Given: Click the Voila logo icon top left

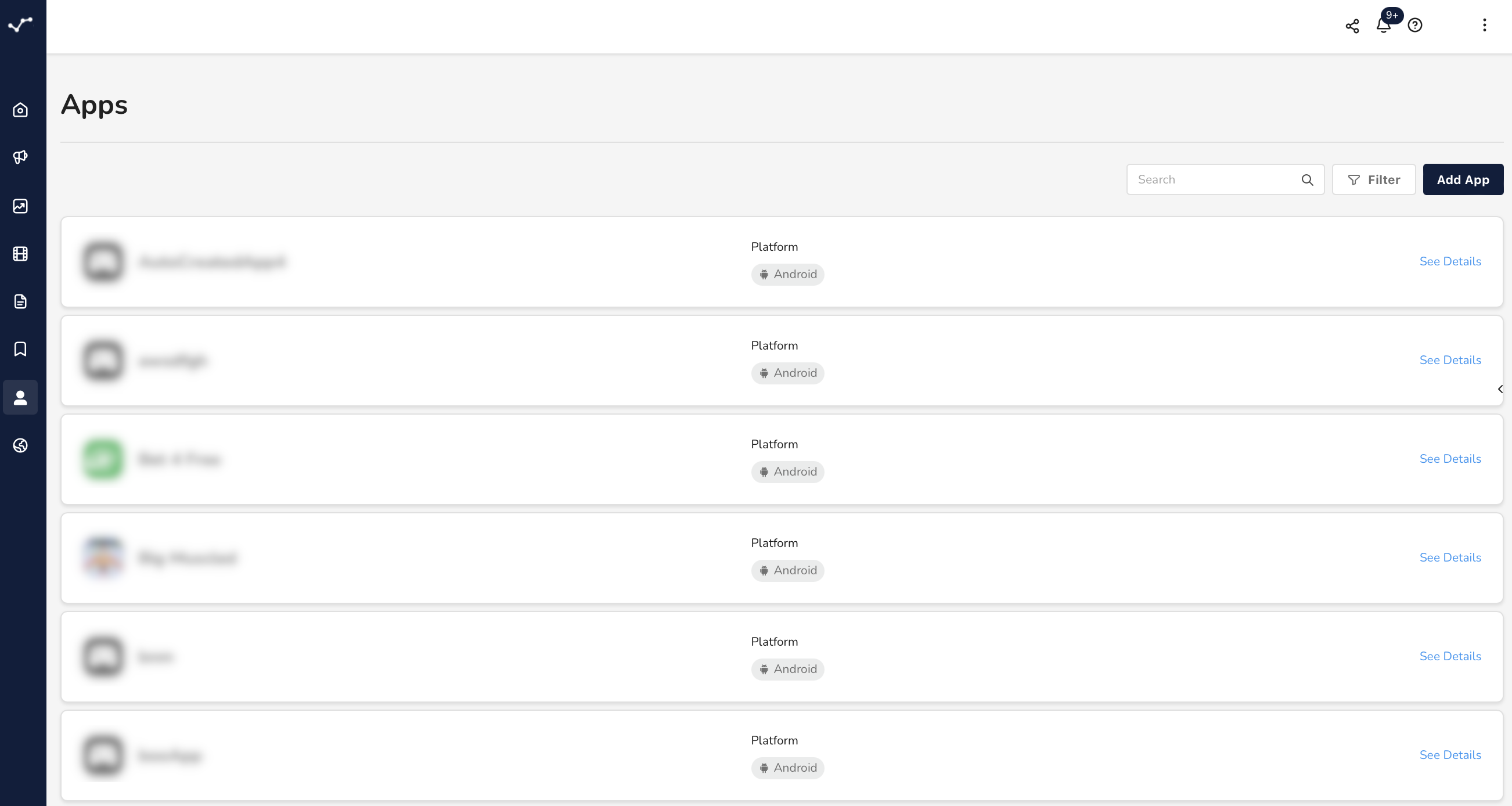Looking at the screenshot, I should (x=22, y=24).
